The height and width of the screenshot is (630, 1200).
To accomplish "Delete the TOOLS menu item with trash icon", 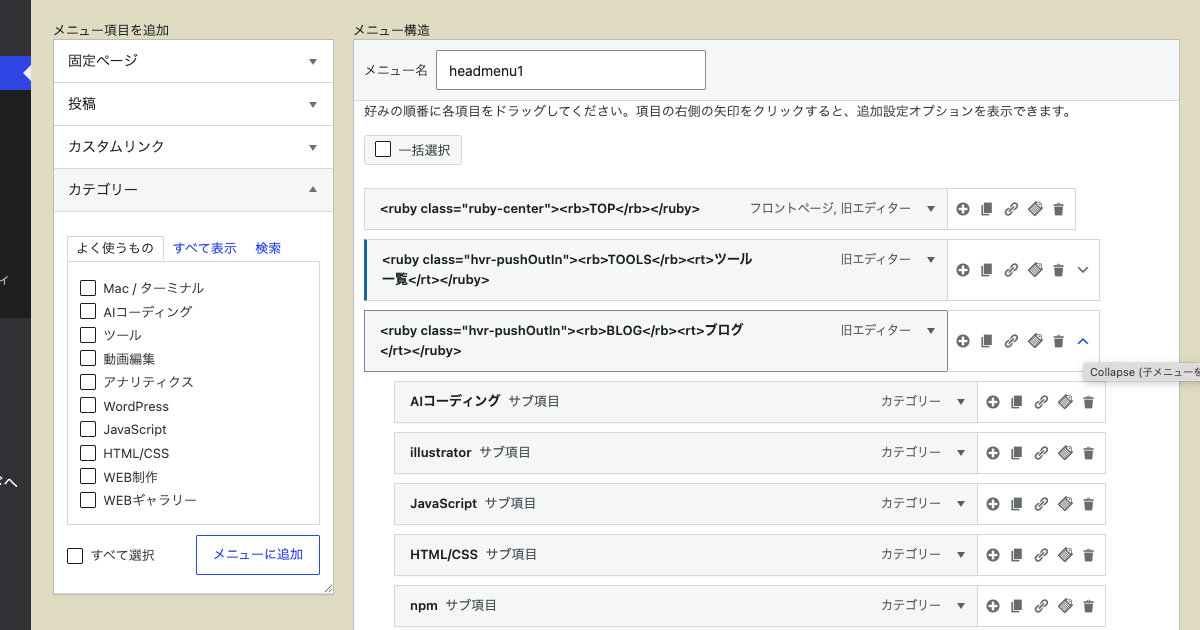I will tap(1059, 270).
